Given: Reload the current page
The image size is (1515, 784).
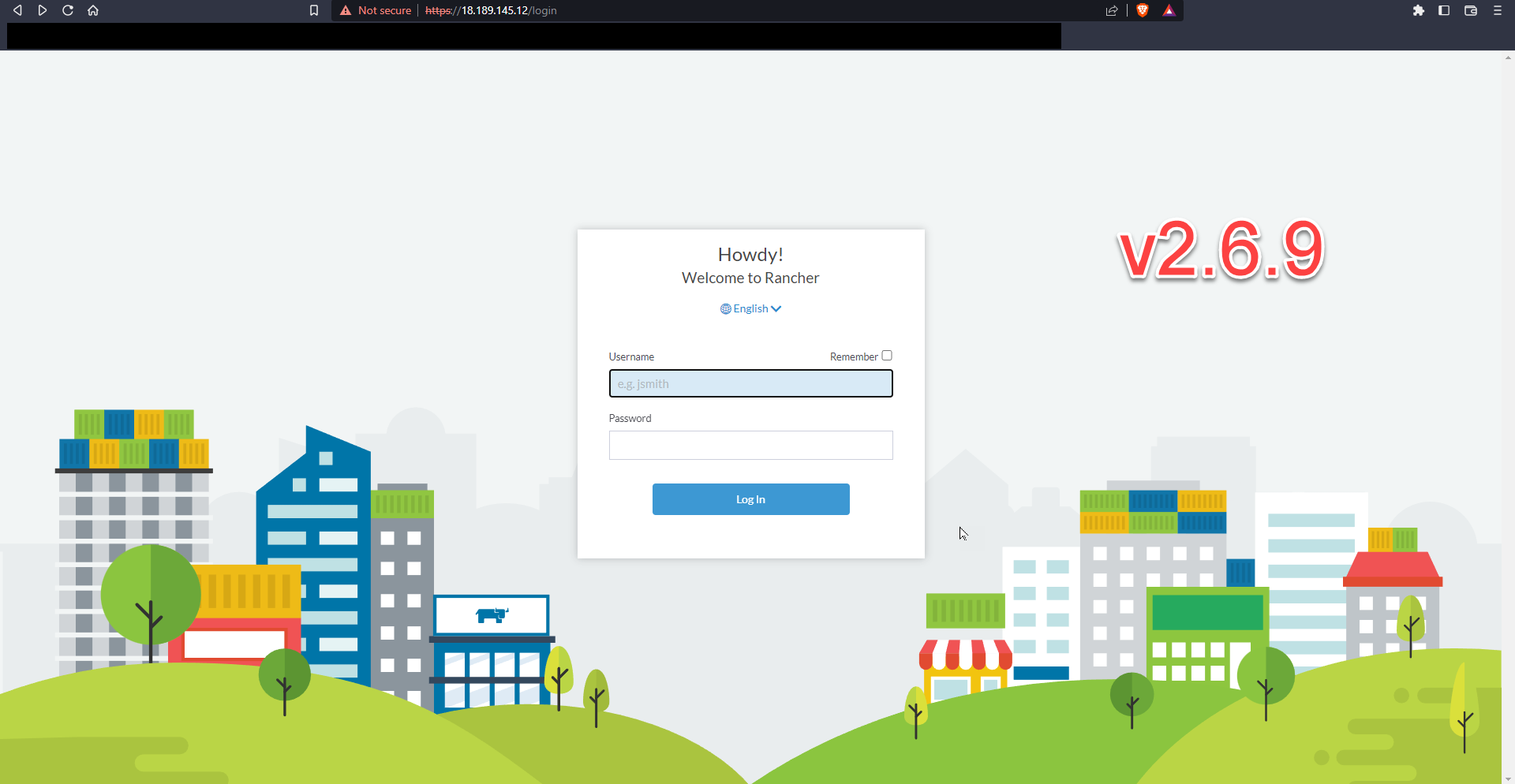Looking at the screenshot, I should [69, 10].
